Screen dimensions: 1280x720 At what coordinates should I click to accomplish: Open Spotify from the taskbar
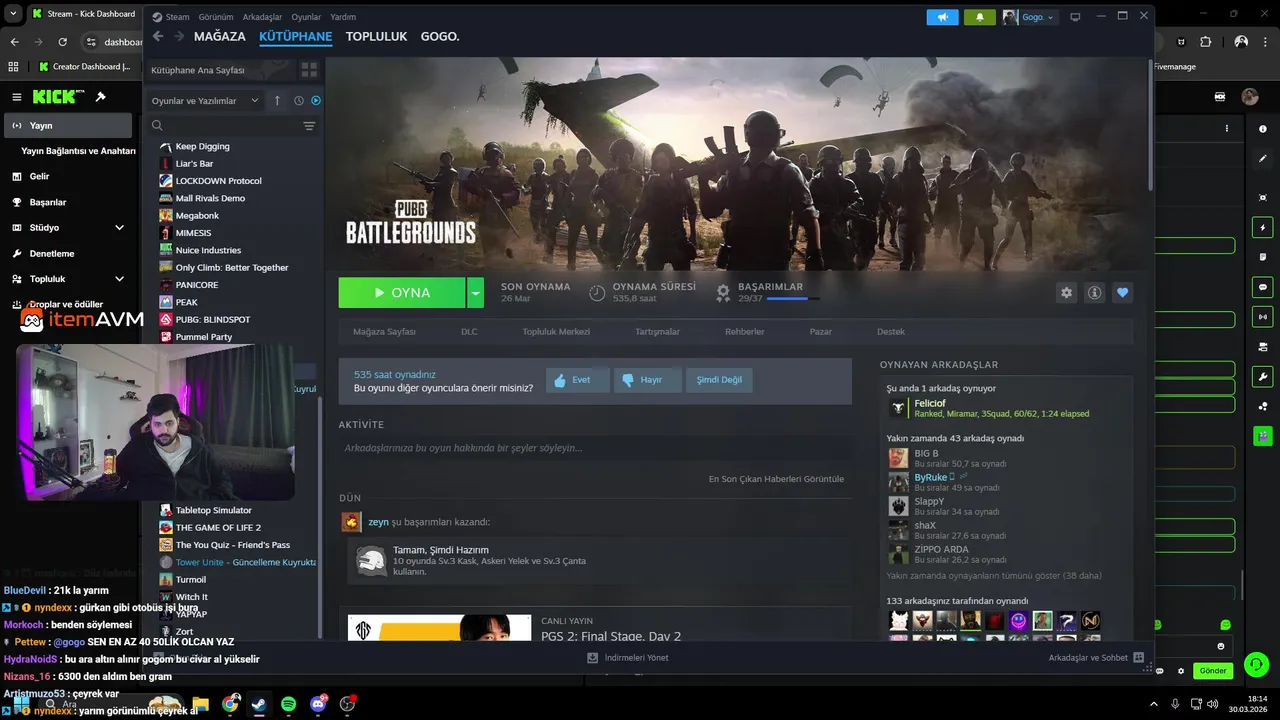[x=288, y=704]
